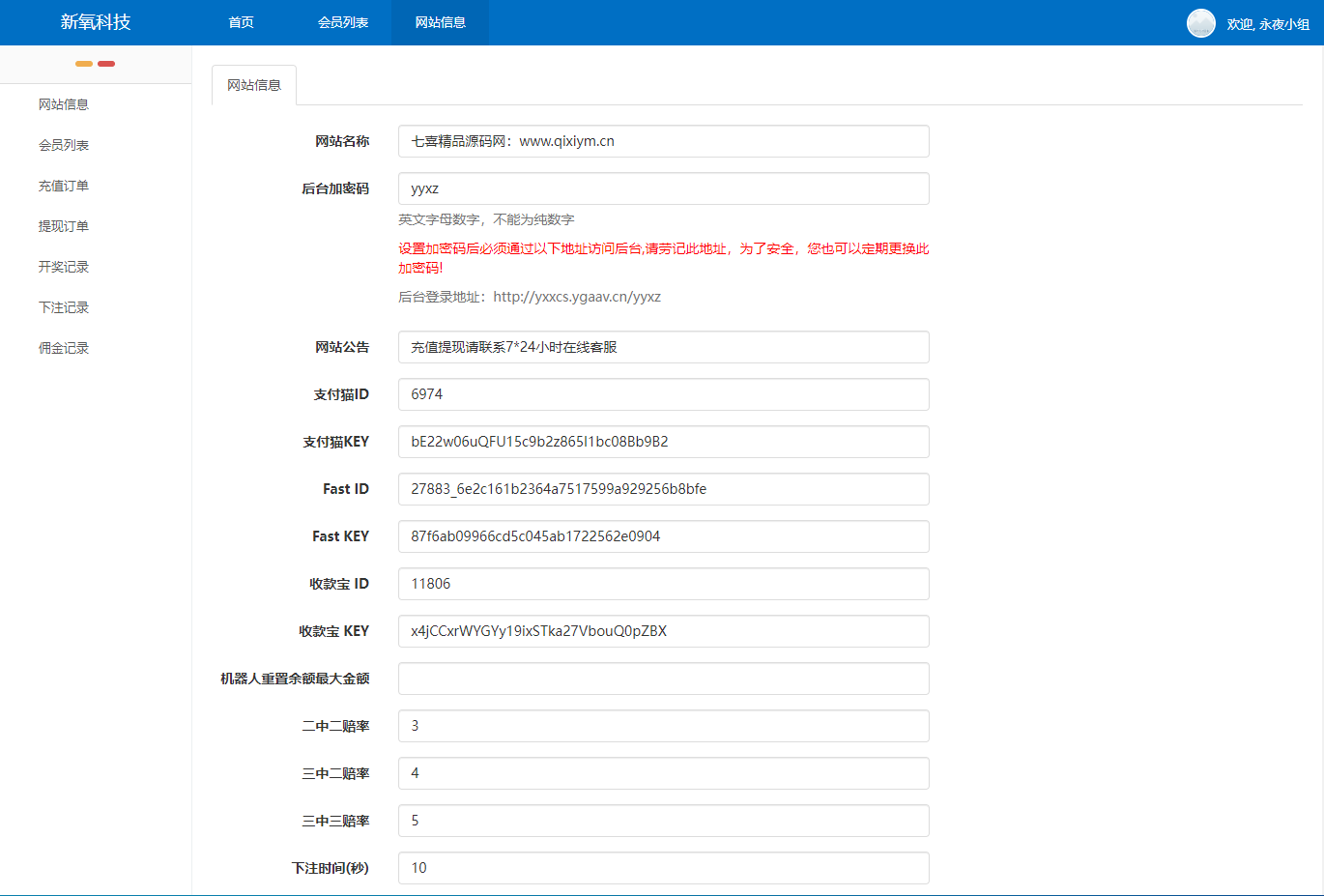Viewport: 1324px width, 896px height.
Task: Open 提现订单 from the sidebar
Action: click(64, 225)
